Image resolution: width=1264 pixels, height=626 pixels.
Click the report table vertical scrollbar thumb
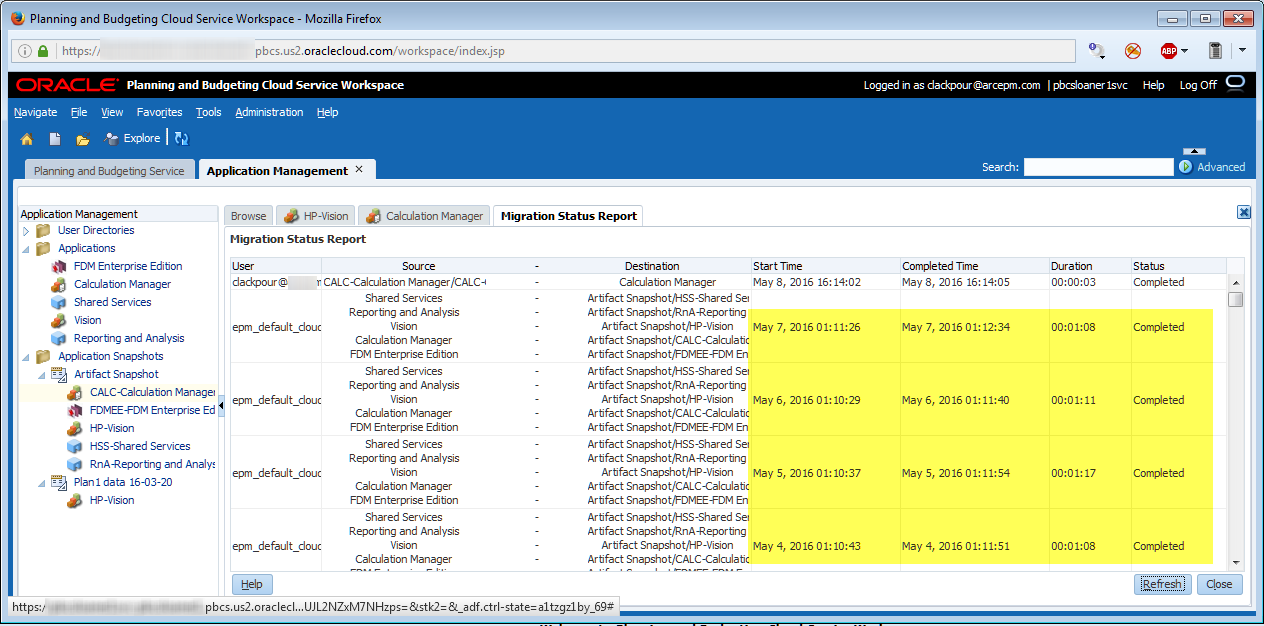pos(1236,299)
